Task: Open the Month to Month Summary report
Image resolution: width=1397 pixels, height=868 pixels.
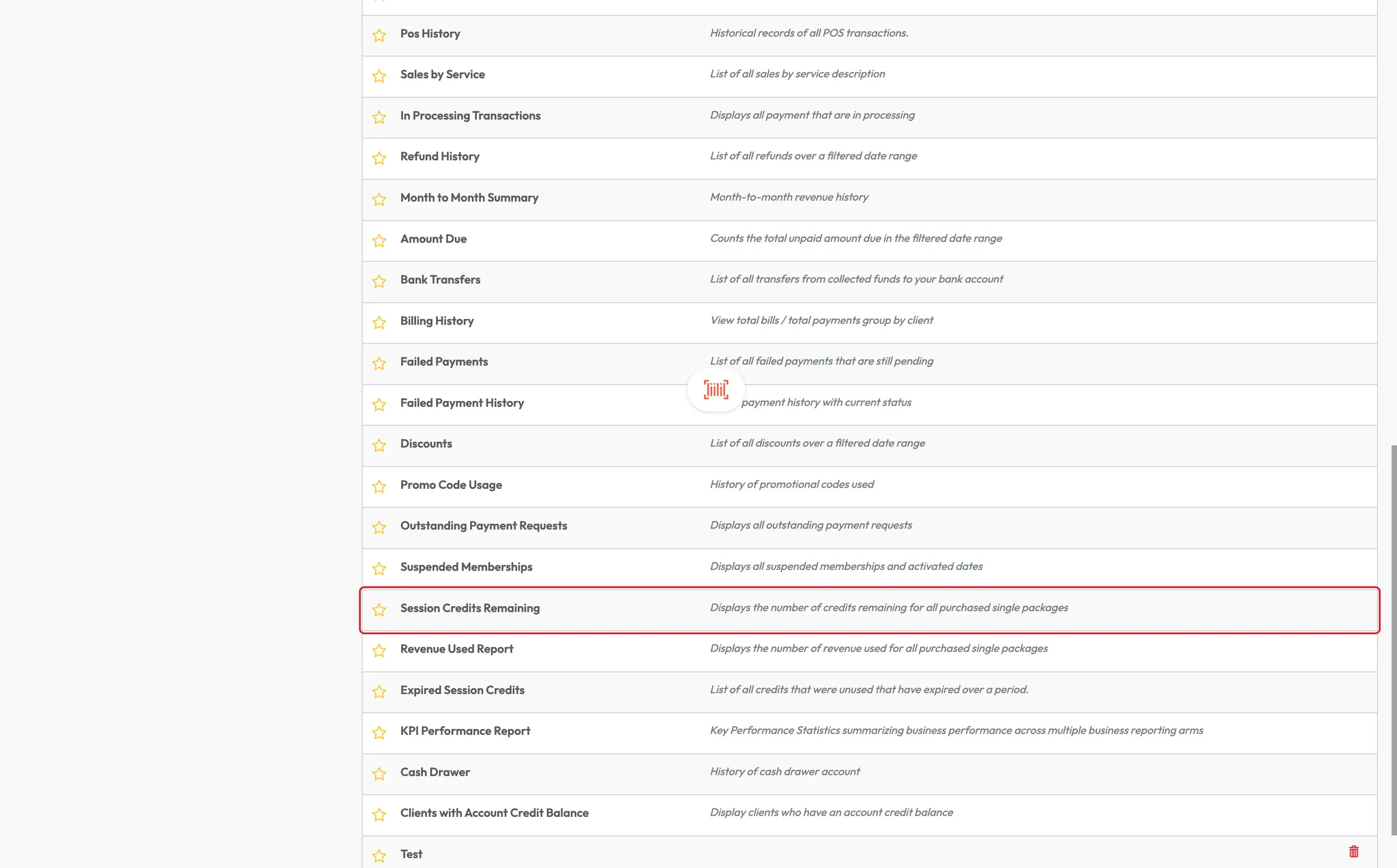Action: point(469,198)
